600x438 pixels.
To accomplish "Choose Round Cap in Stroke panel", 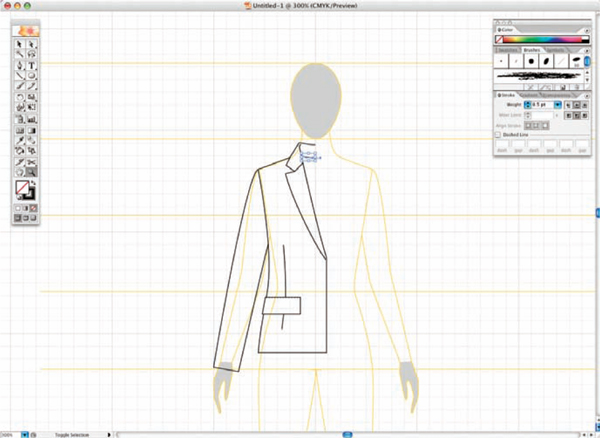I will pyautogui.click(x=577, y=105).
